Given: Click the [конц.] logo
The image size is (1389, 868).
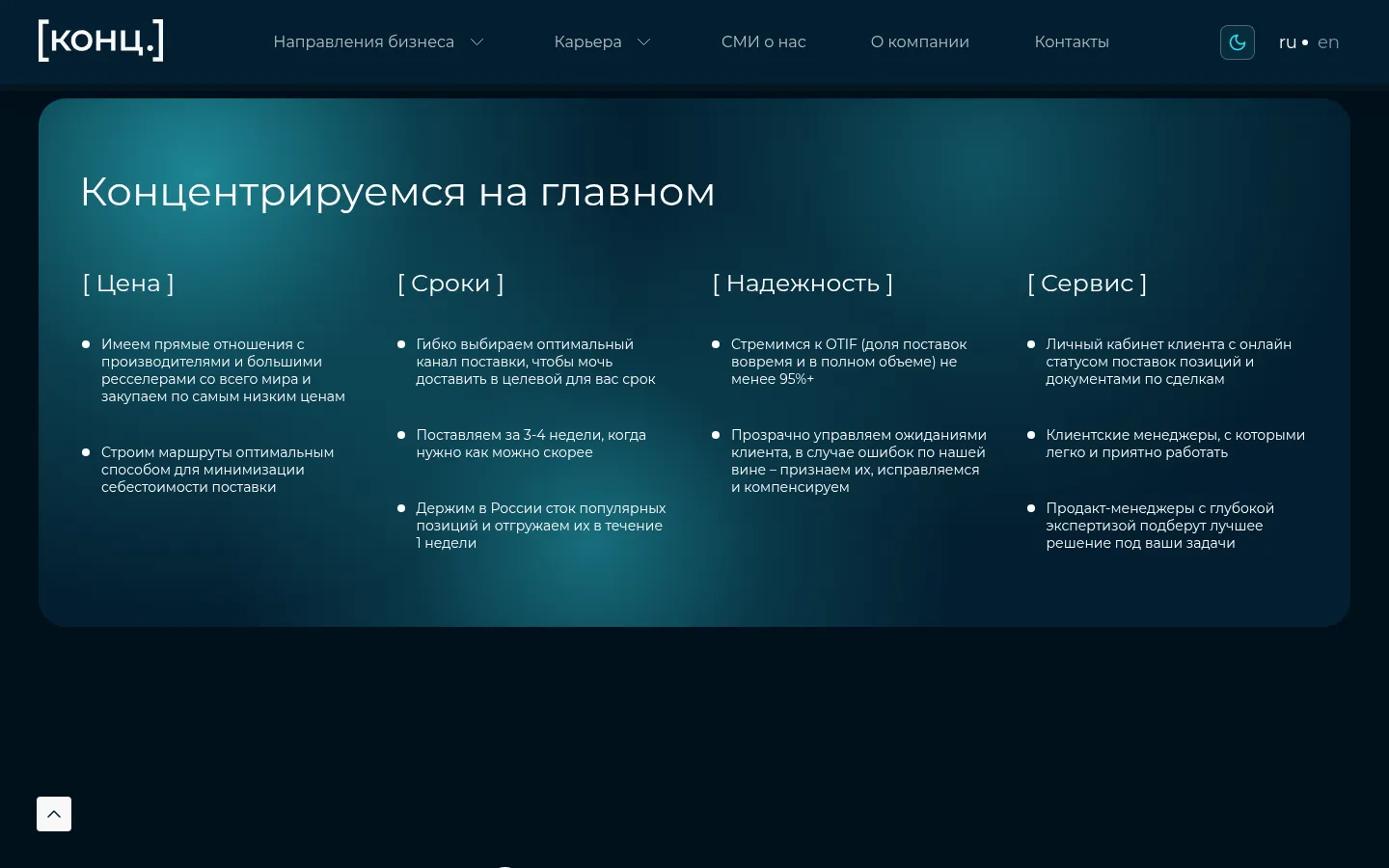Looking at the screenshot, I should (100, 41).
